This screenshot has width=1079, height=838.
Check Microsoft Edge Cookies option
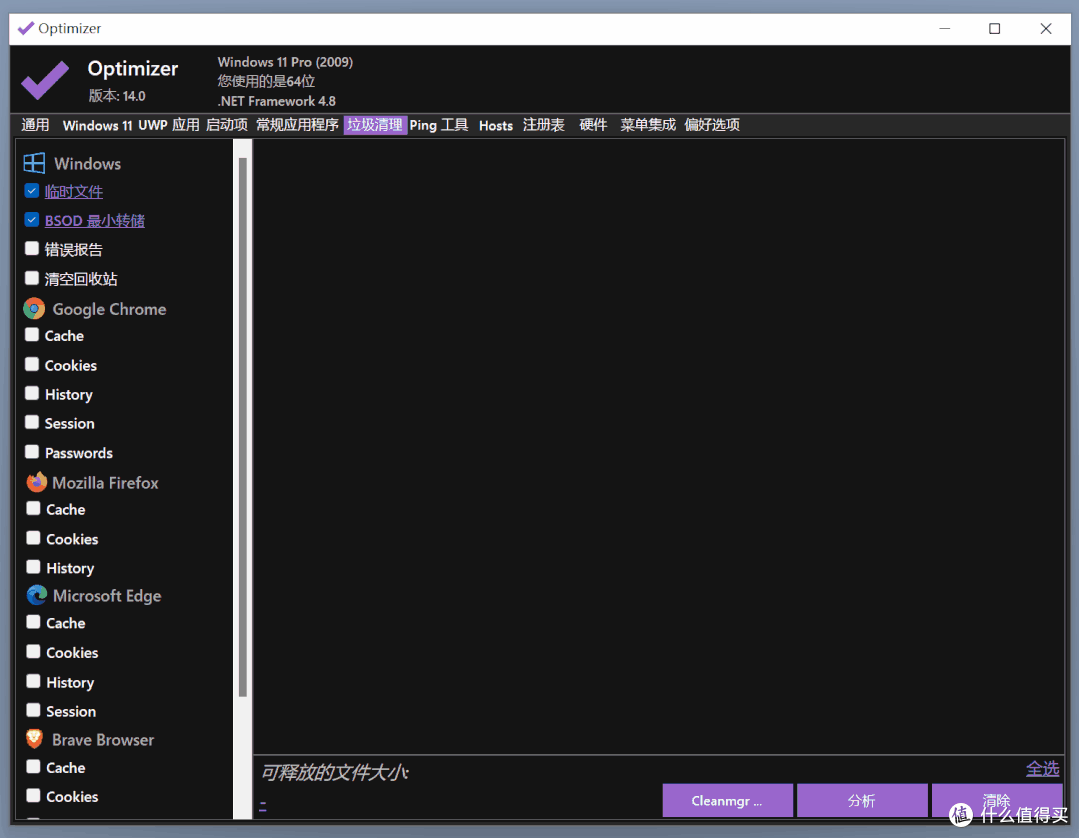point(33,652)
